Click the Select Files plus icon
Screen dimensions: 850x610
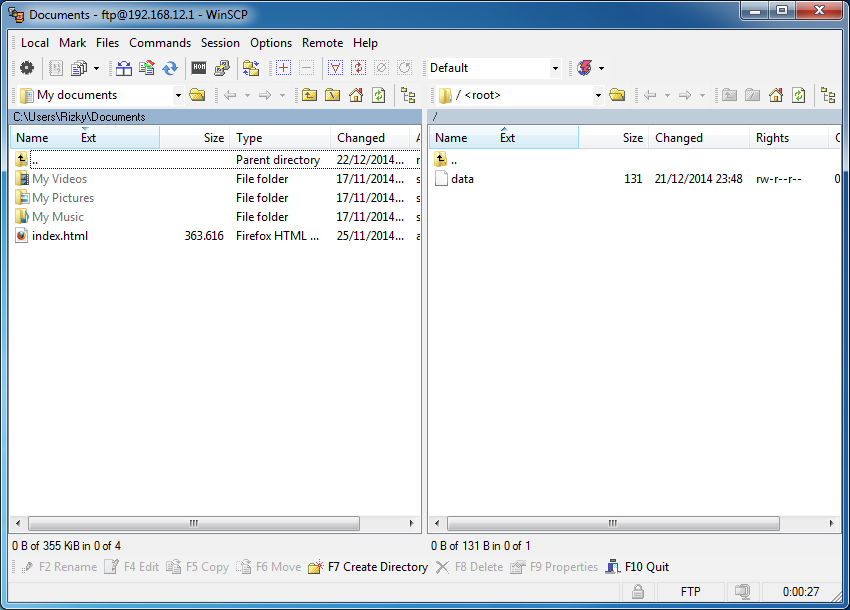tap(284, 68)
